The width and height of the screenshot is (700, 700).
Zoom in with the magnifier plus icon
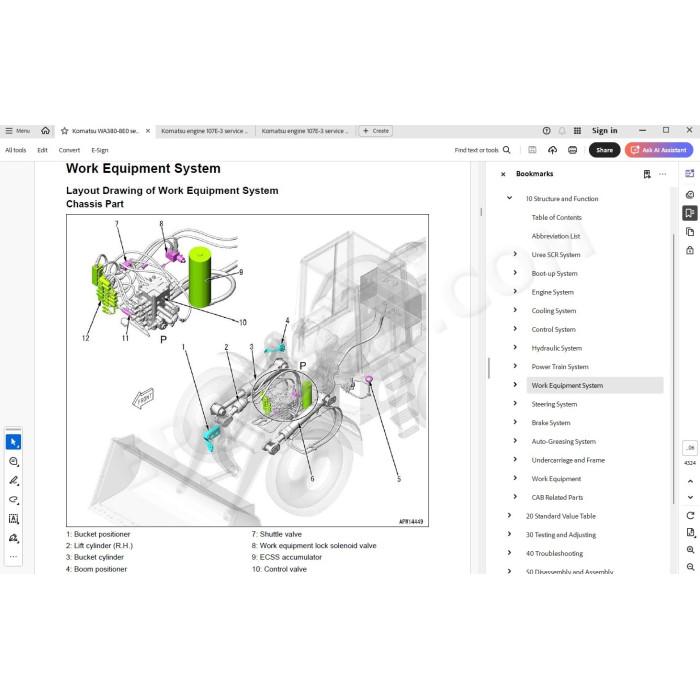pyautogui.click(x=690, y=550)
